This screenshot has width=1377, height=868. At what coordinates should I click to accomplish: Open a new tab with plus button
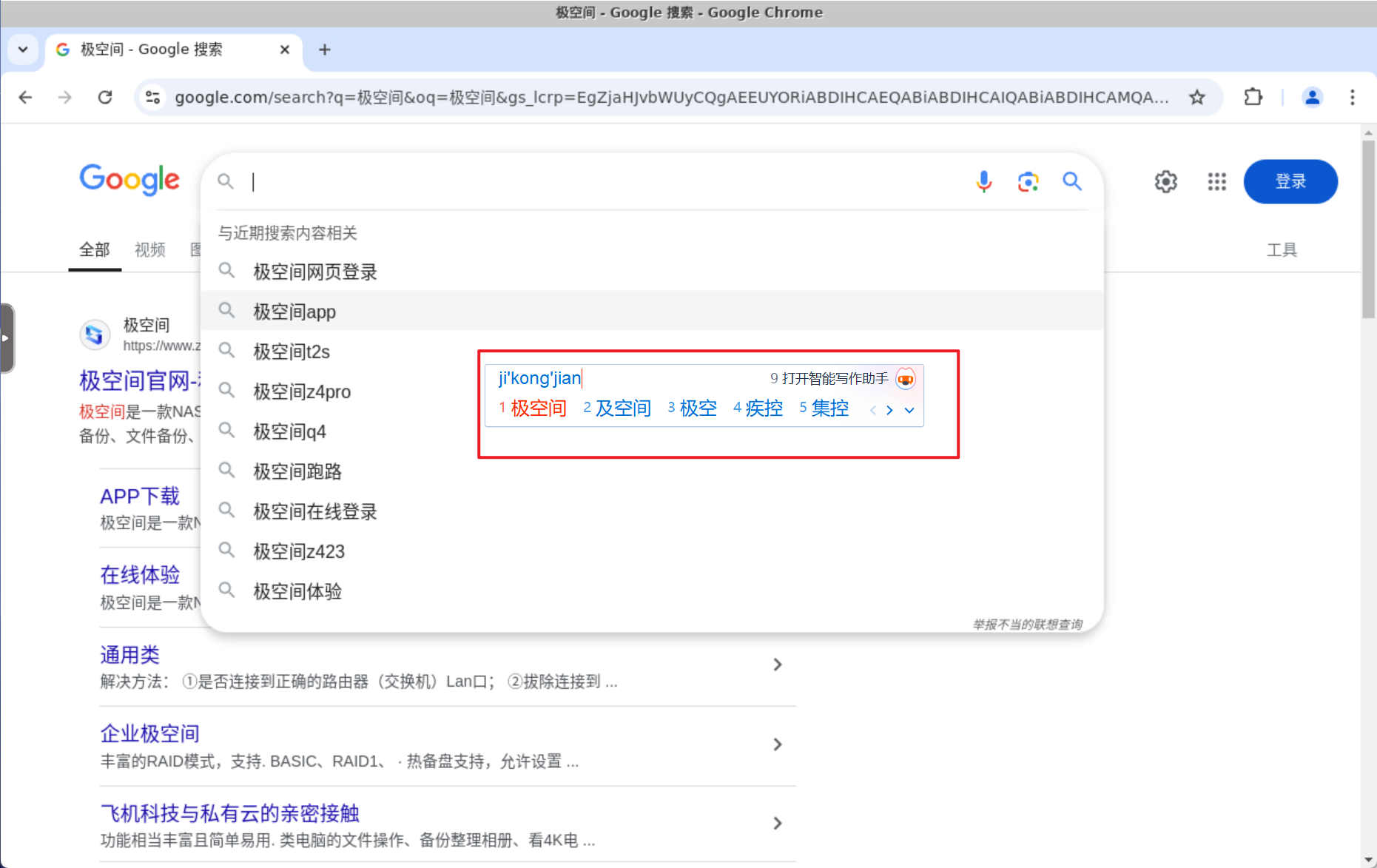(x=324, y=50)
